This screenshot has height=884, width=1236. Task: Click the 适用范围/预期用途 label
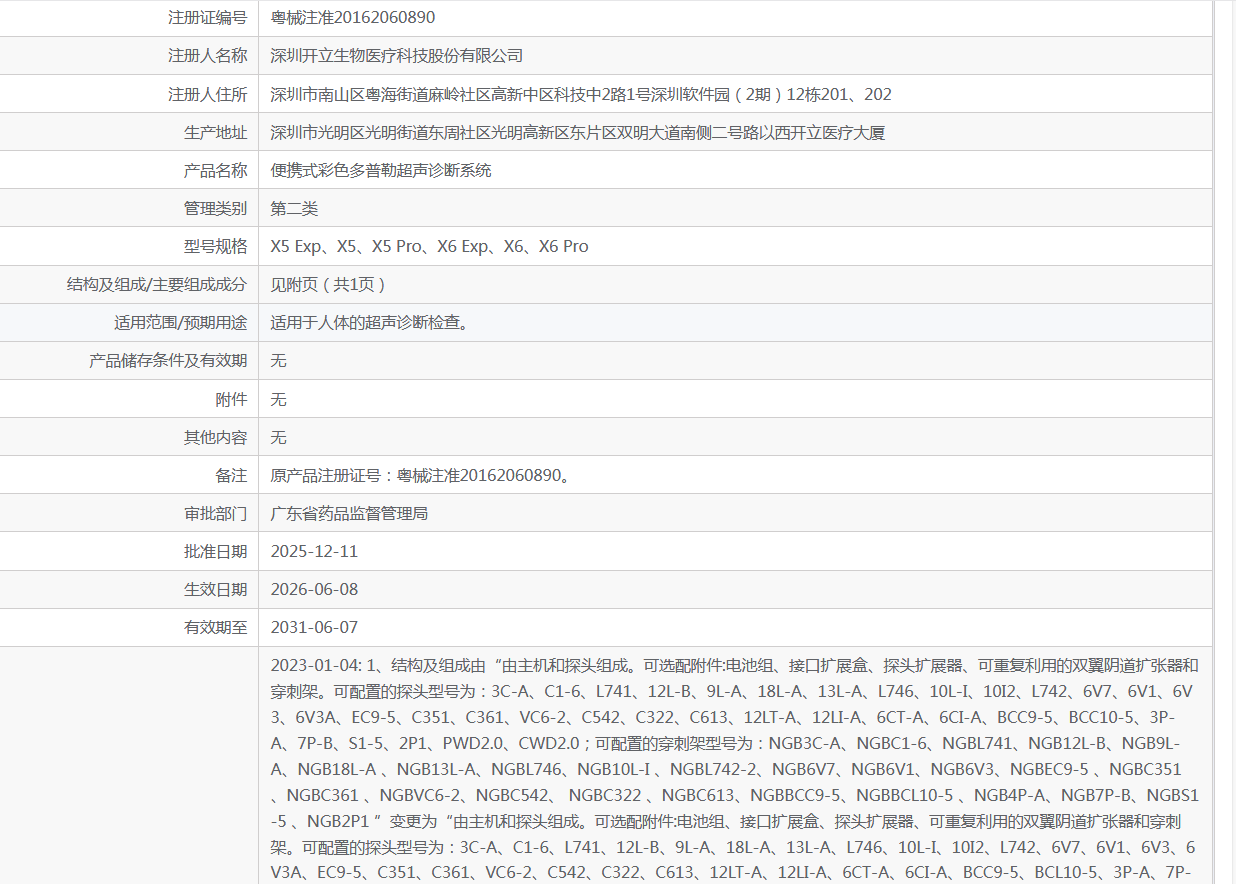click(x=181, y=323)
